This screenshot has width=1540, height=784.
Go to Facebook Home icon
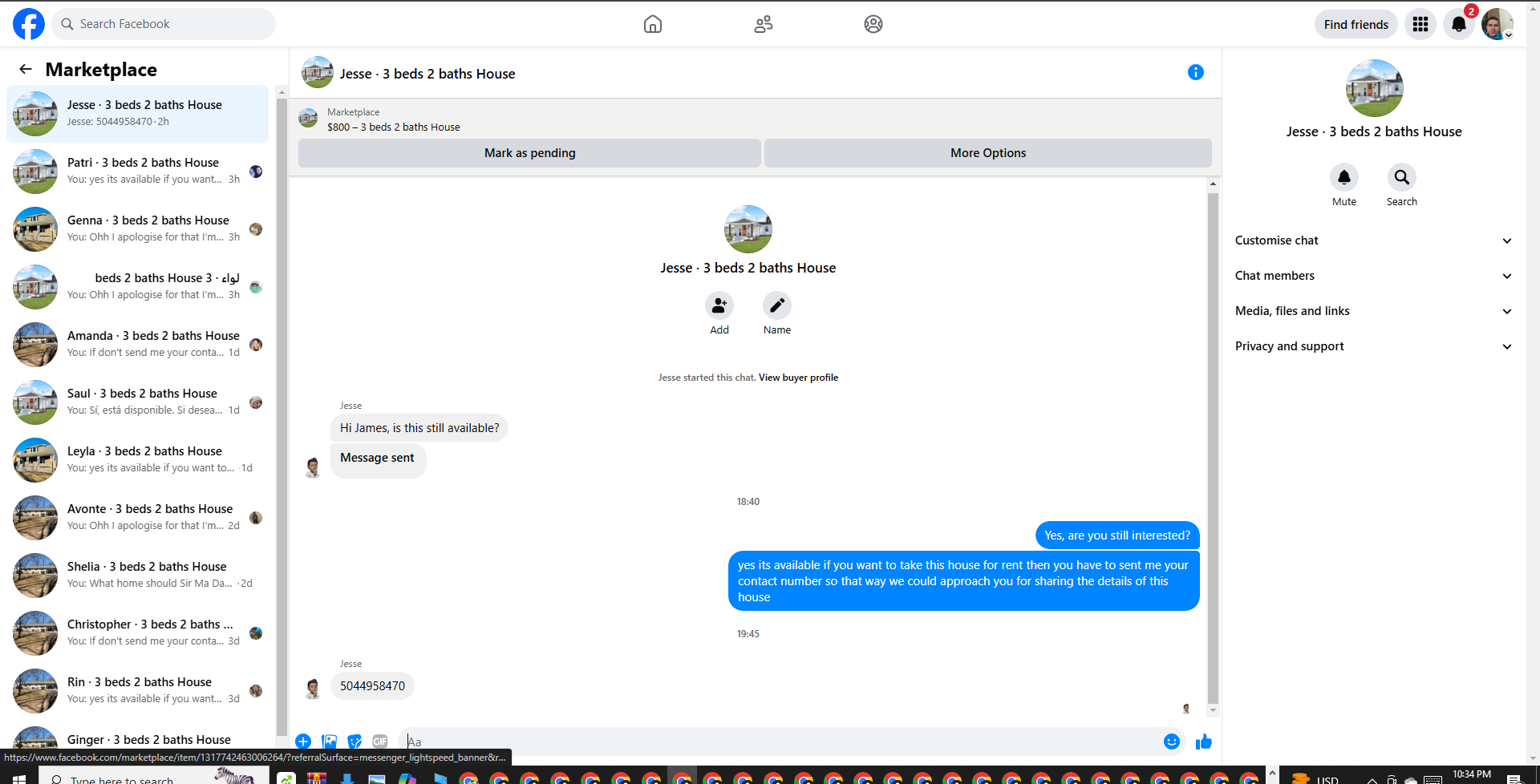653,24
